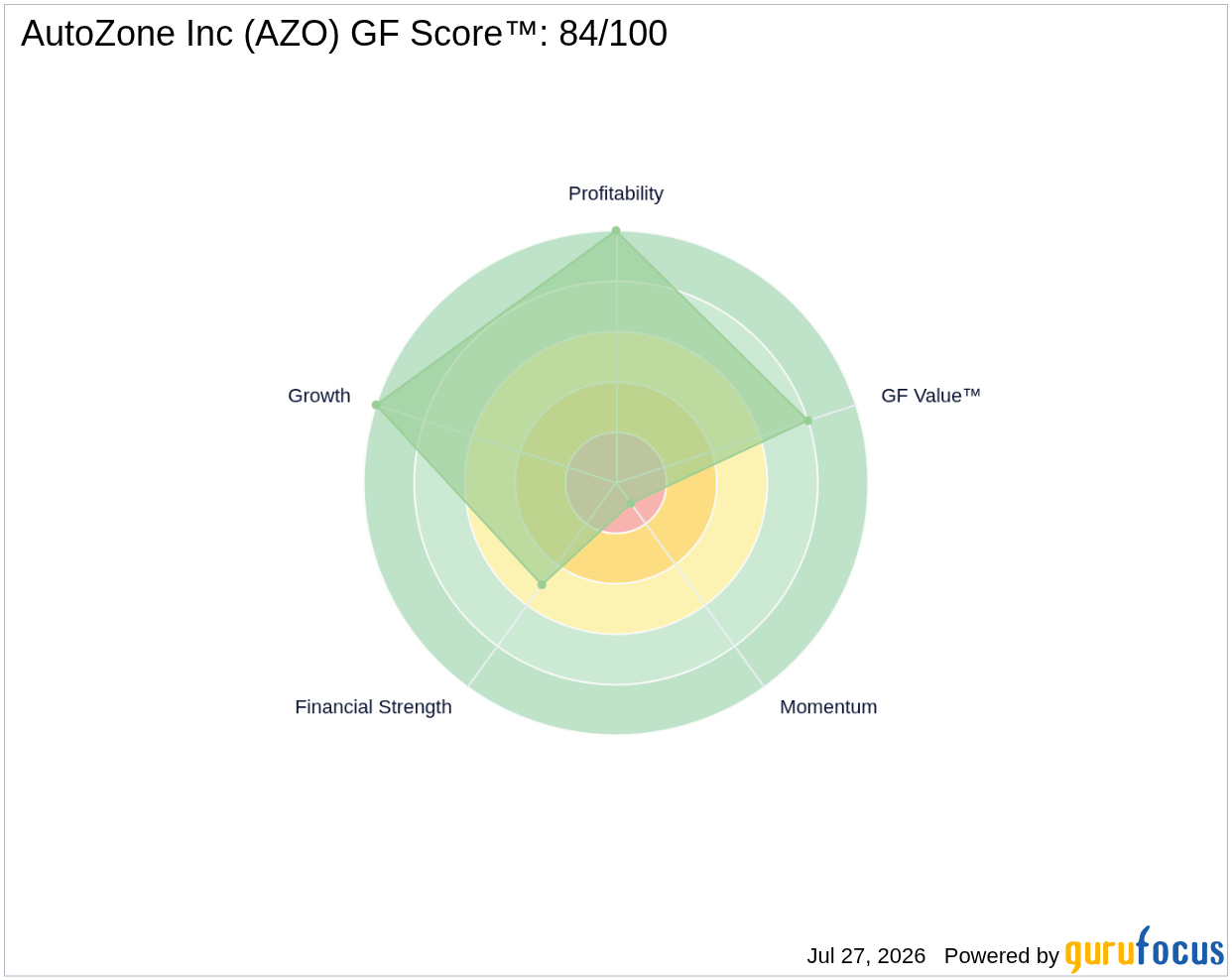The image size is (1232, 980).
Task: Select the GF Value™ axis label
Action: [930, 396]
